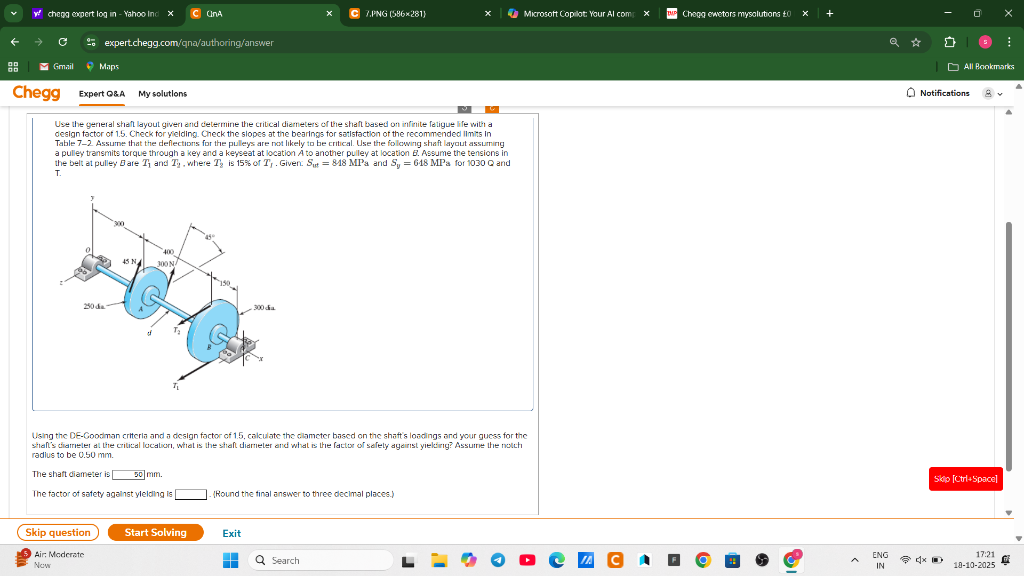Open Microsoft Edge from taskbar
1024x576 pixels.
click(556, 560)
